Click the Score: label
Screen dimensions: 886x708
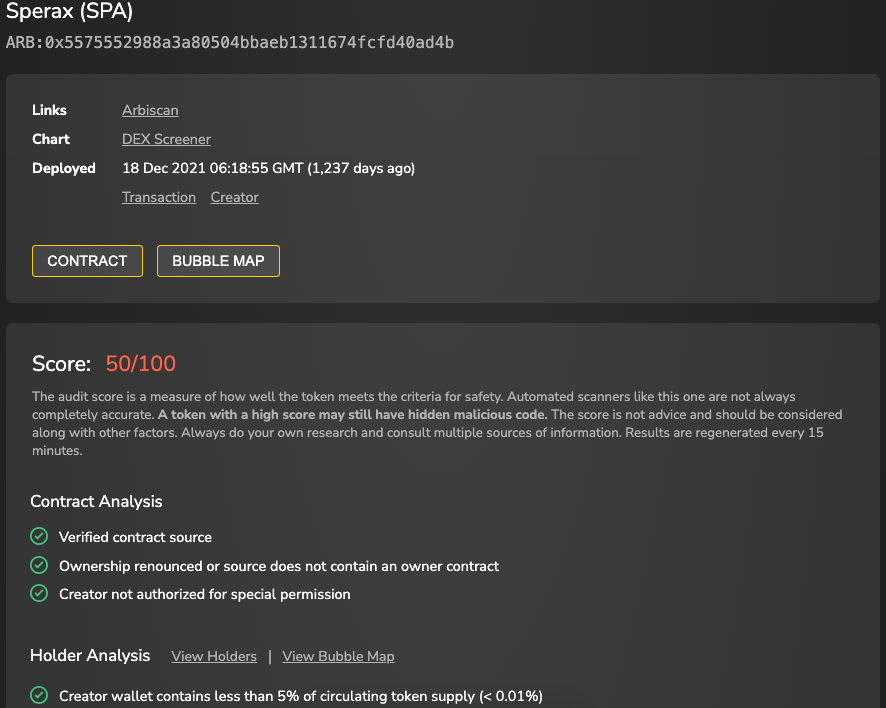(62, 363)
